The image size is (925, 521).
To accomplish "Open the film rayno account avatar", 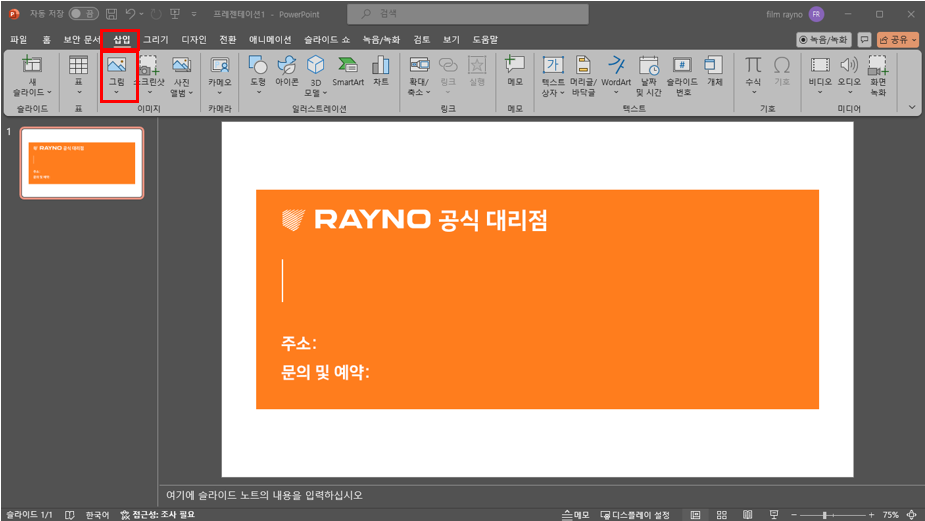I will click(x=816, y=14).
